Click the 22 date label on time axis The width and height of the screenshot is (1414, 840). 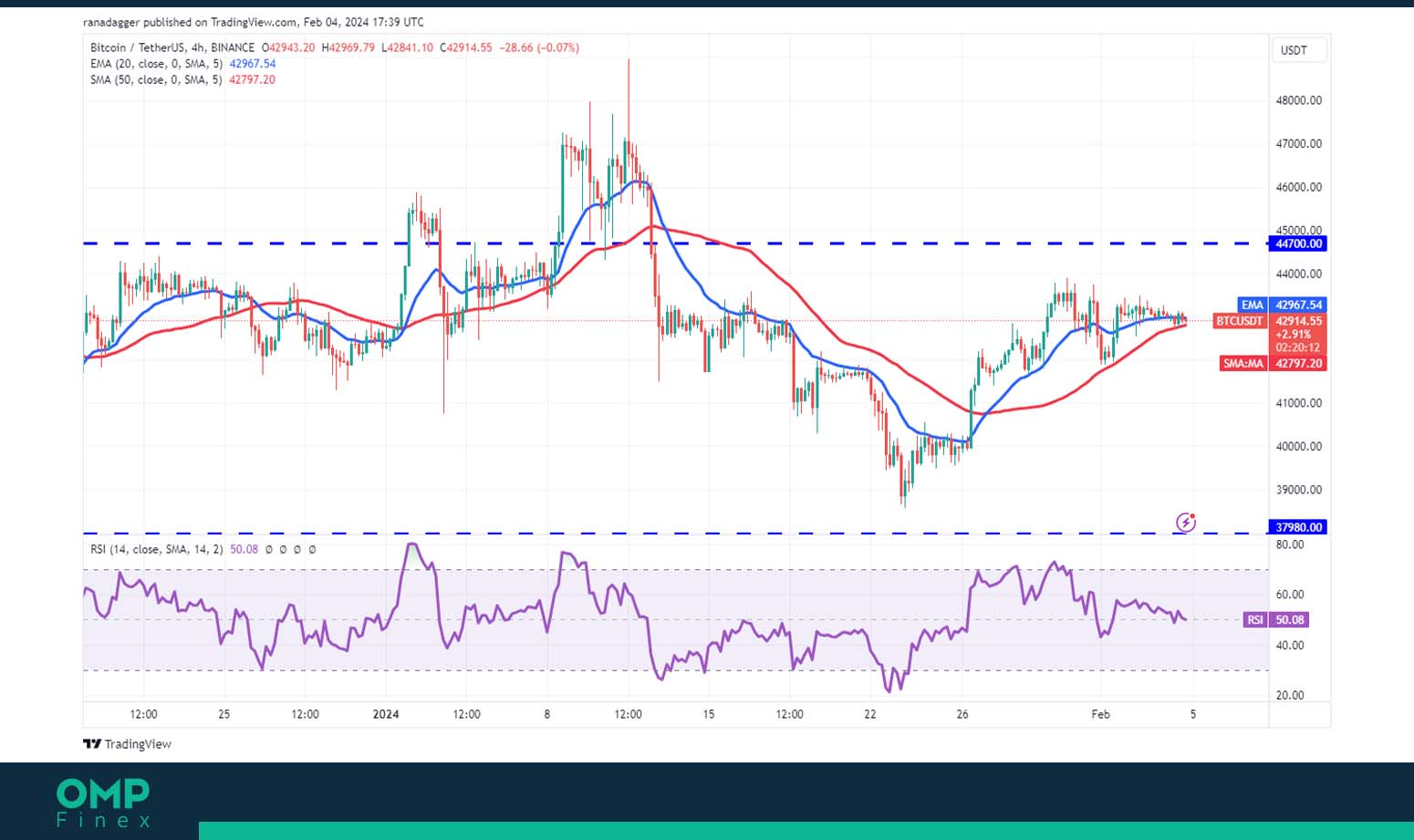(870, 714)
